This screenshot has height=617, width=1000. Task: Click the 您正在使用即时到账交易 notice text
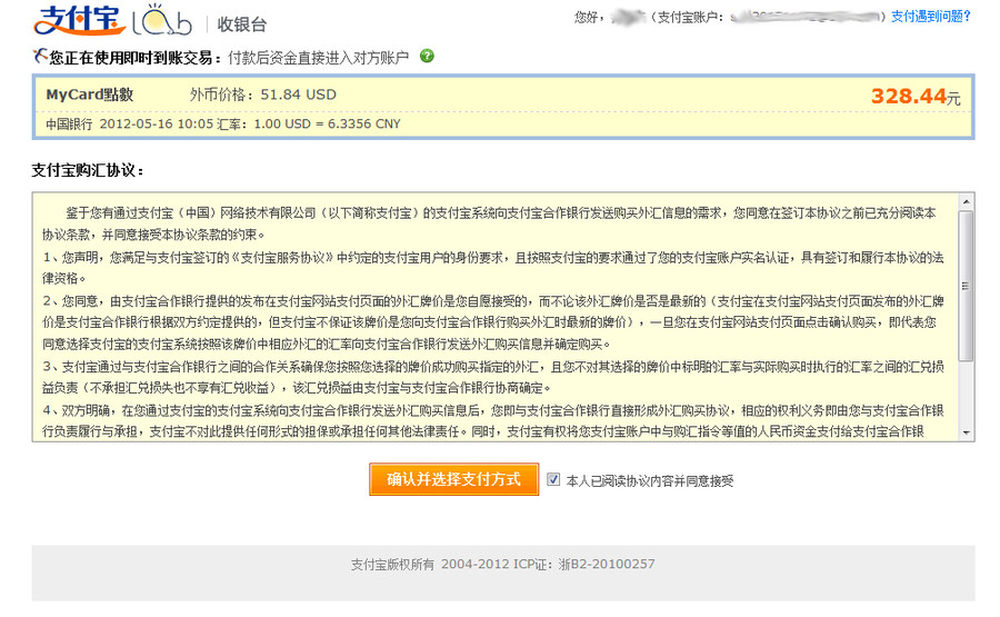coord(135,57)
